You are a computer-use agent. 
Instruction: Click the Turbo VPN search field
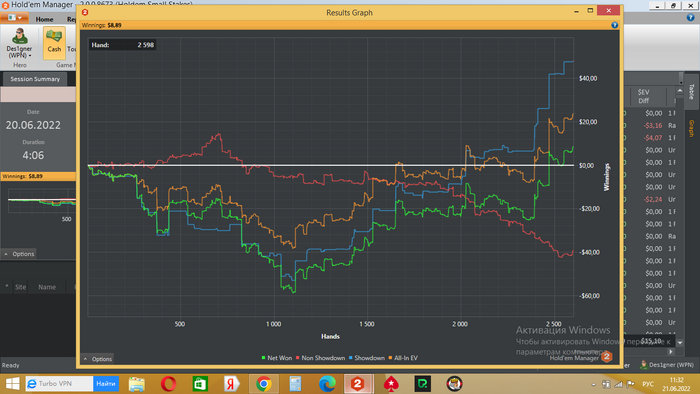click(x=59, y=384)
